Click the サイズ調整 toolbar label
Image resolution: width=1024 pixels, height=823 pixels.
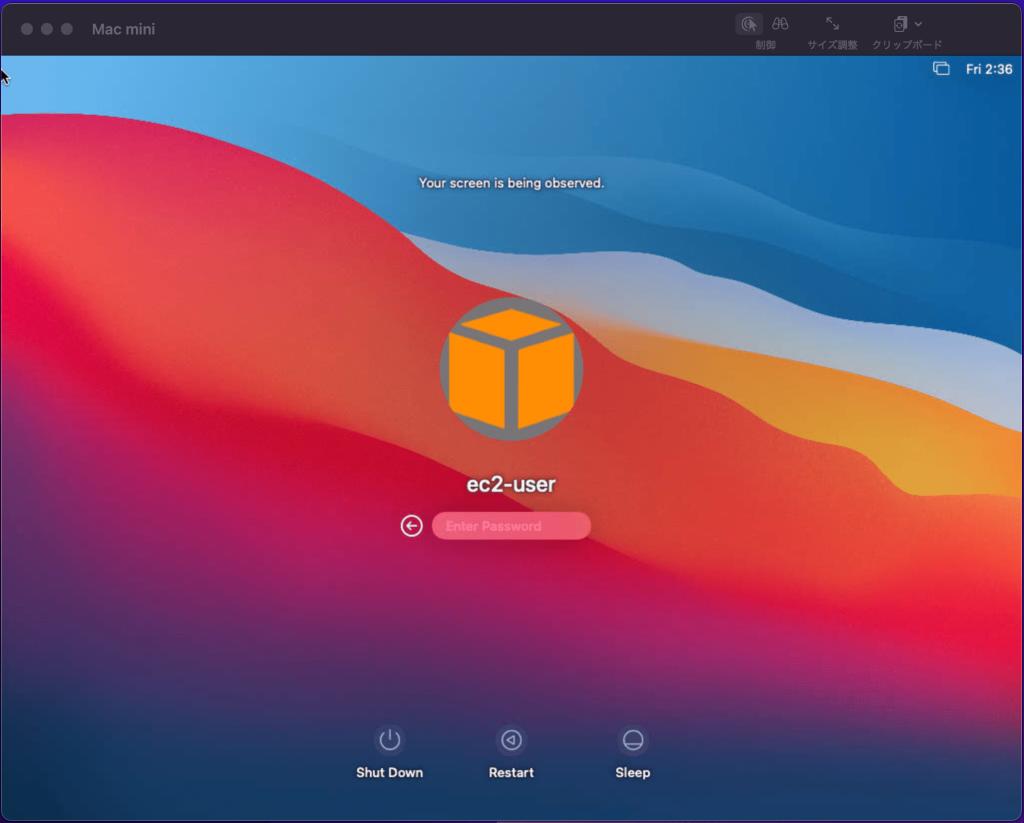tap(832, 45)
